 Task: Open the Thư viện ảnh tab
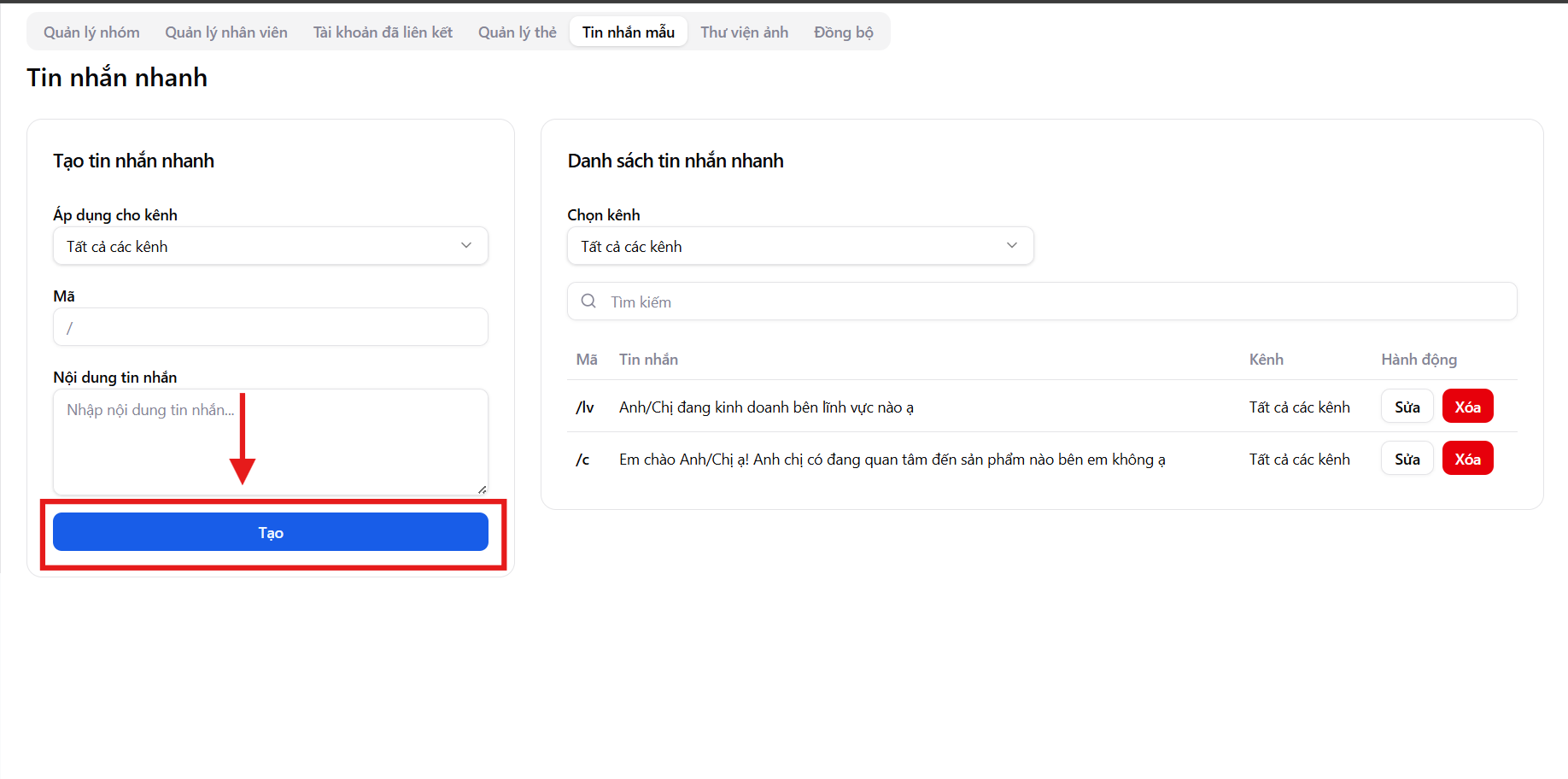coord(744,32)
